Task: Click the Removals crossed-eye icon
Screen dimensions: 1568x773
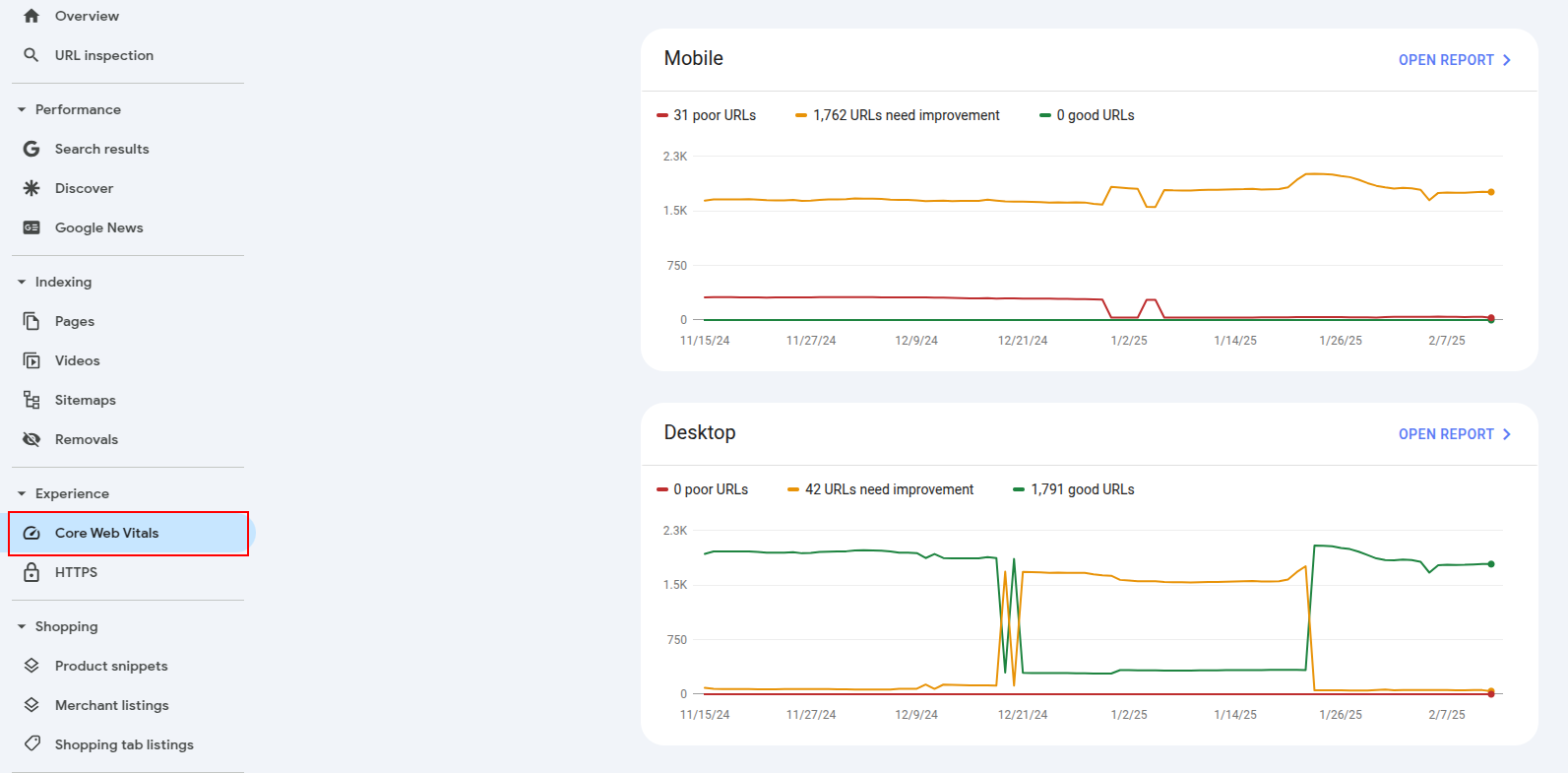Action: (31, 439)
